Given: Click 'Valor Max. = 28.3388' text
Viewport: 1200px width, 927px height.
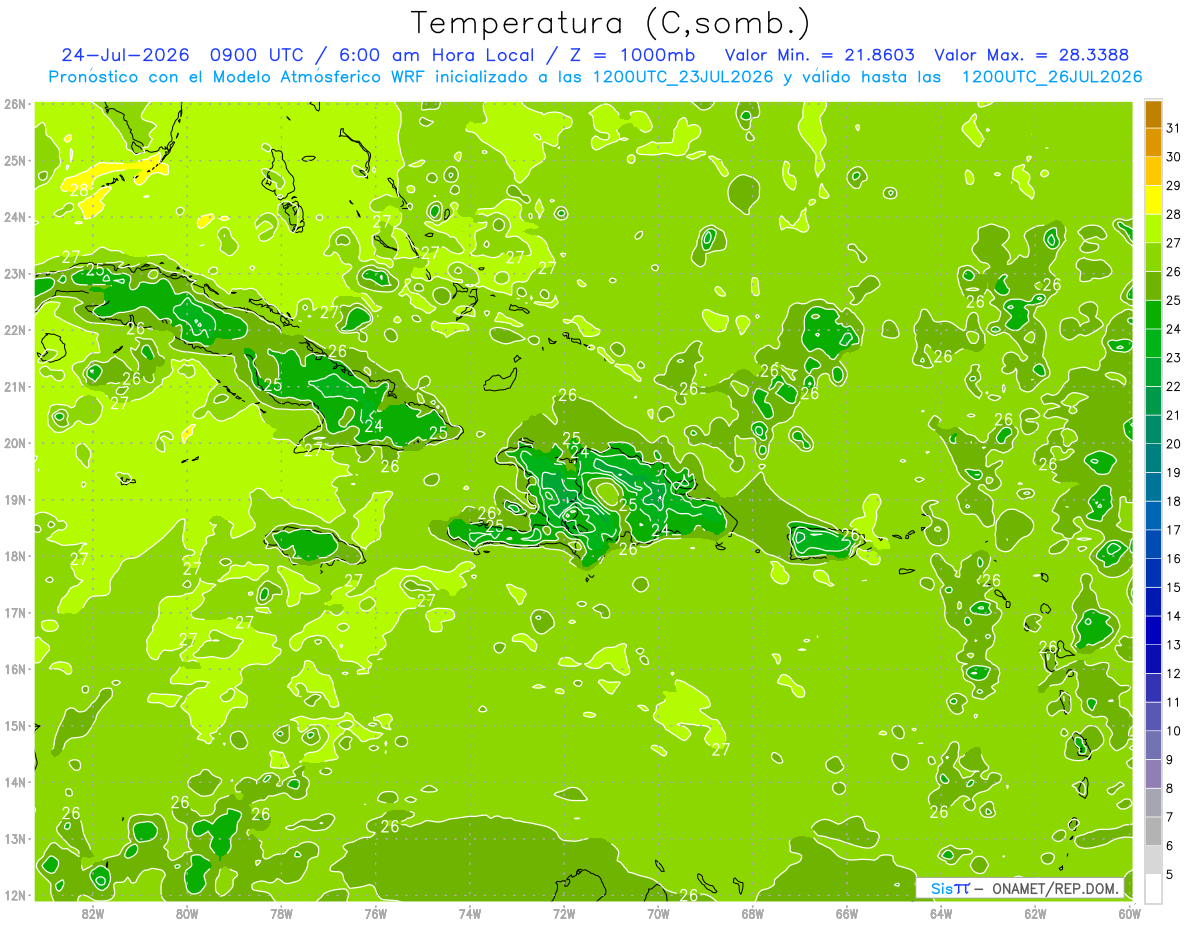Looking at the screenshot, I should [x=1030, y=54].
